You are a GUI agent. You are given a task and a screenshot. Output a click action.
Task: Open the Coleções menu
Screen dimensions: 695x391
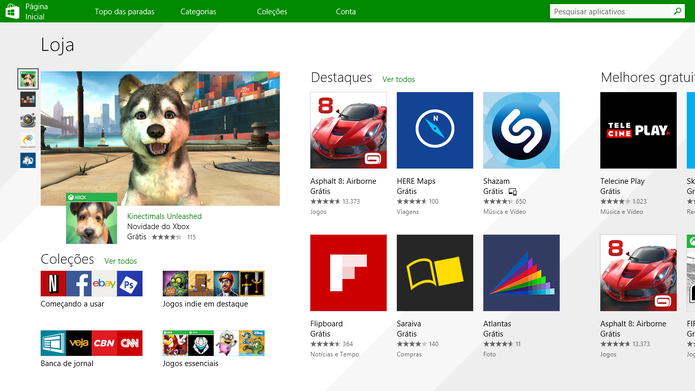click(272, 12)
